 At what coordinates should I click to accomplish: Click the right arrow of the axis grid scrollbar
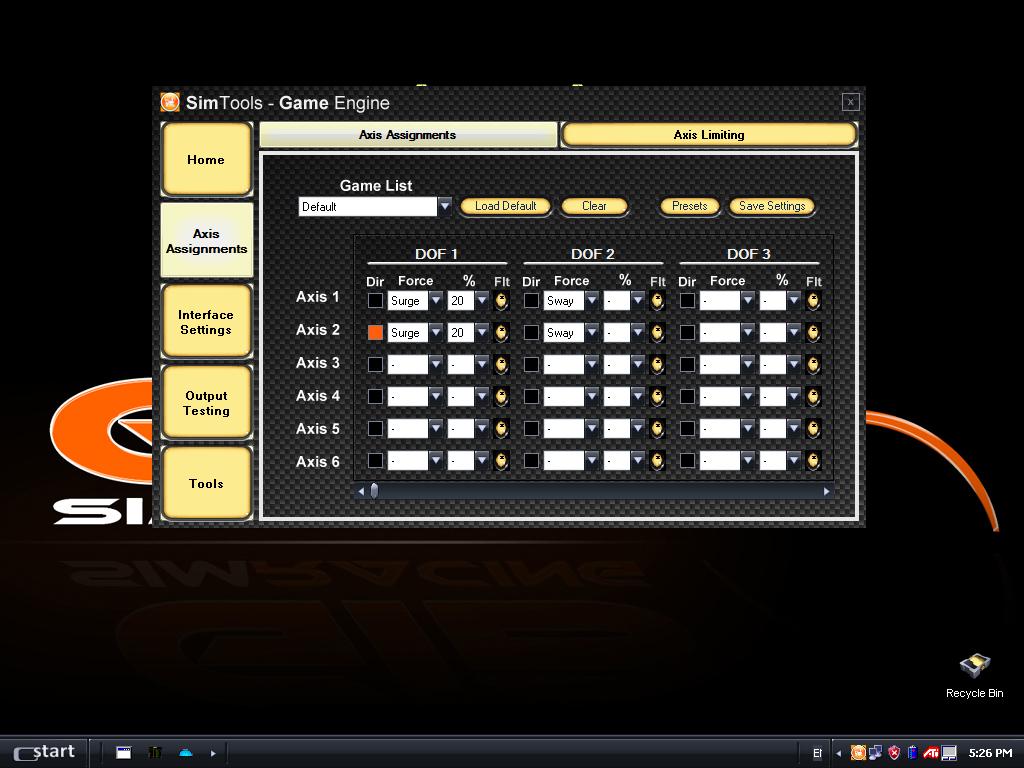827,490
